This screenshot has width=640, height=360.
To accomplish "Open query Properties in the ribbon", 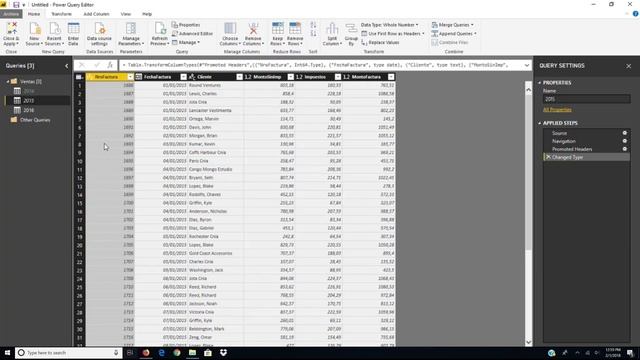I will point(186,25).
